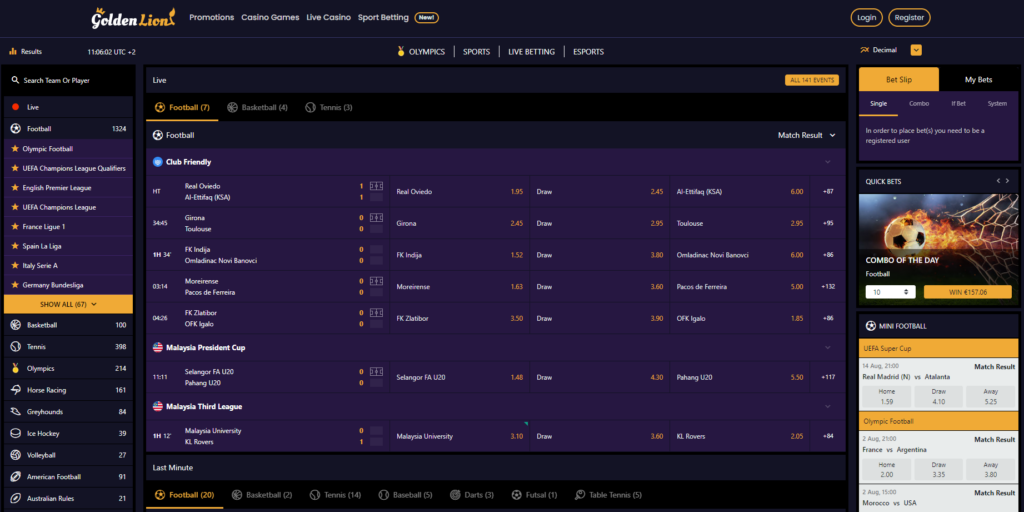The image size is (1024, 512).
Task: Open Live Casino in top menu
Action: 328,18
